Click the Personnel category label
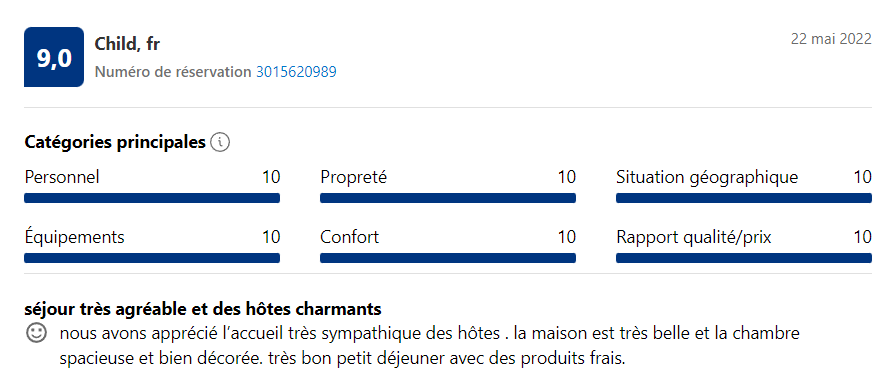The image size is (893, 387). tap(62, 177)
